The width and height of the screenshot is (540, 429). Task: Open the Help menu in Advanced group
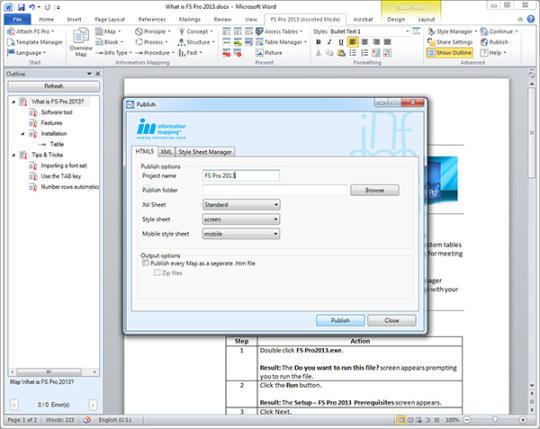[x=494, y=53]
